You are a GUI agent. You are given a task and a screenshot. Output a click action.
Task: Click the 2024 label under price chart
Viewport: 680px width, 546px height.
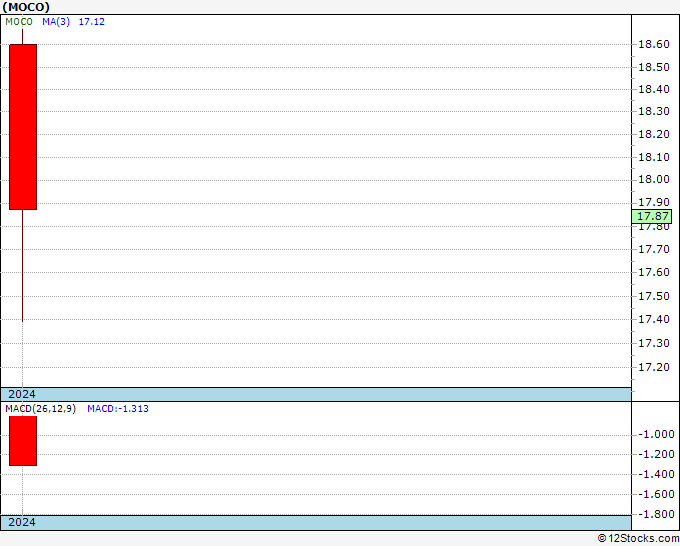pyautogui.click(x=22, y=394)
